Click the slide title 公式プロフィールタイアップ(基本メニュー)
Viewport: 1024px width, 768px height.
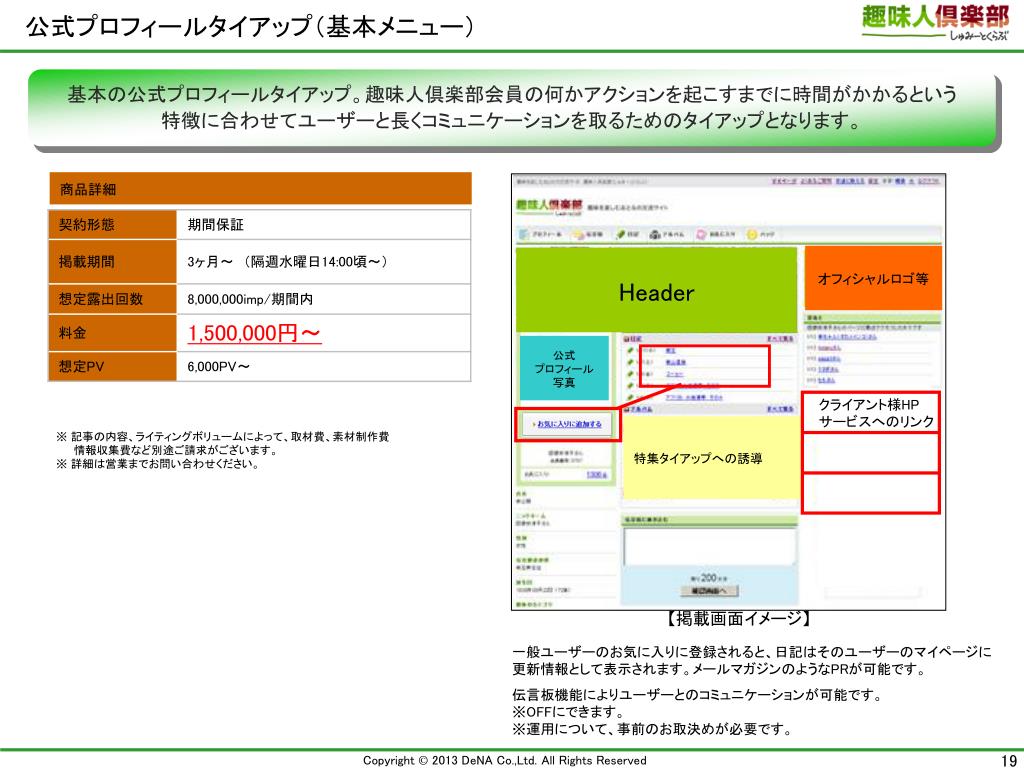249,27
